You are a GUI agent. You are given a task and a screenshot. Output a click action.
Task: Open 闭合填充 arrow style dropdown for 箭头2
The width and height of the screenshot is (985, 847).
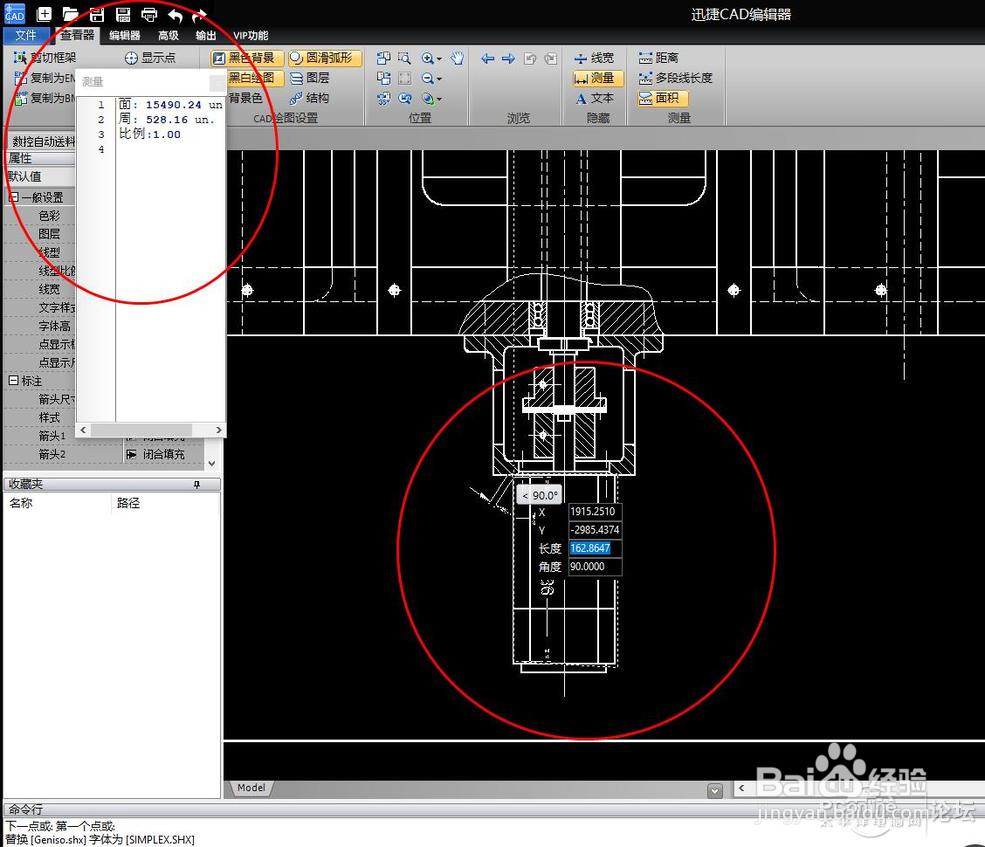(163, 454)
